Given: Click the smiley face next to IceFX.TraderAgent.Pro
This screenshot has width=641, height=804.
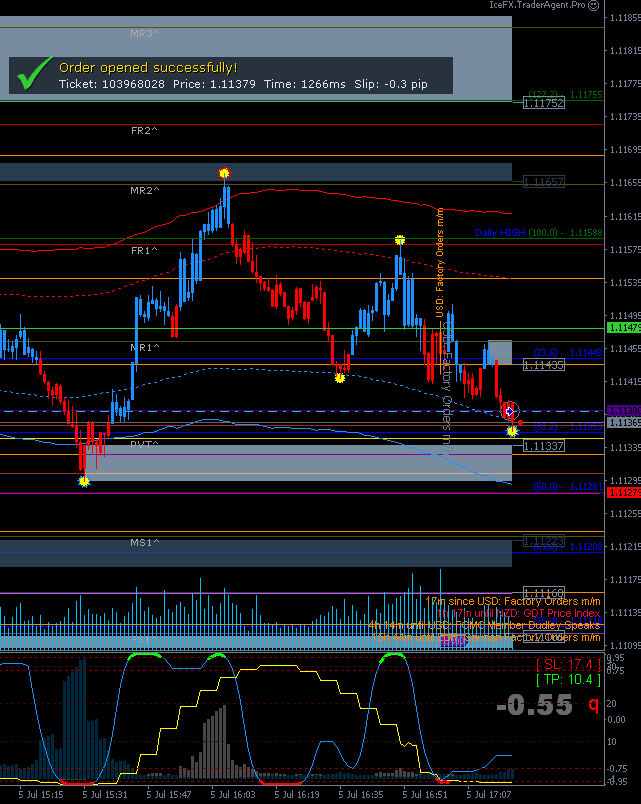Looking at the screenshot, I should click(593, 6).
